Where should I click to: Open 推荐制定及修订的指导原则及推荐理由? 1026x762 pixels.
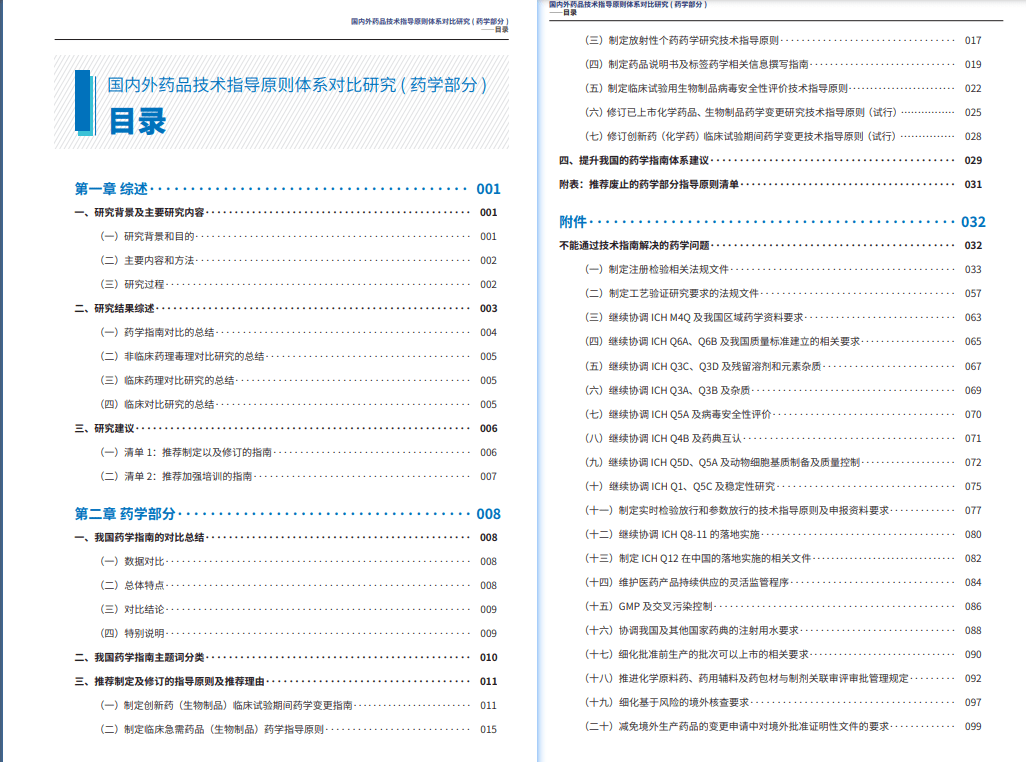pyautogui.click(x=286, y=682)
